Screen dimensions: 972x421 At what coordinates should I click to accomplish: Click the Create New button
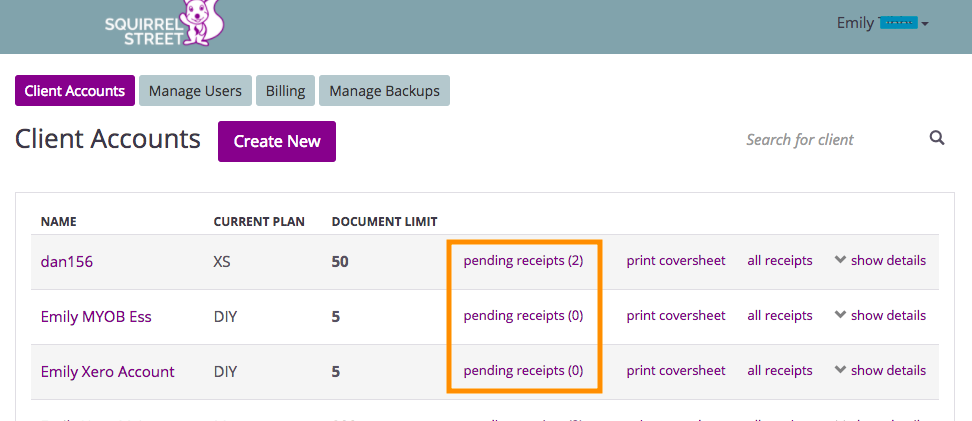pos(277,141)
